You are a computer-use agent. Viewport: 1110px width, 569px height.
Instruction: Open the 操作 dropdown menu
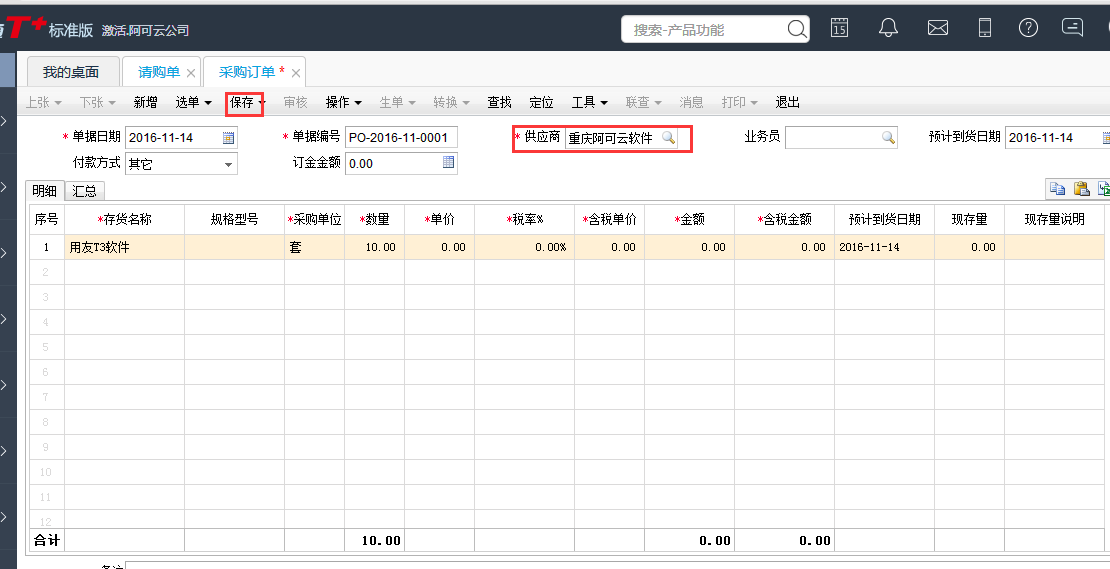tap(343, 103)
